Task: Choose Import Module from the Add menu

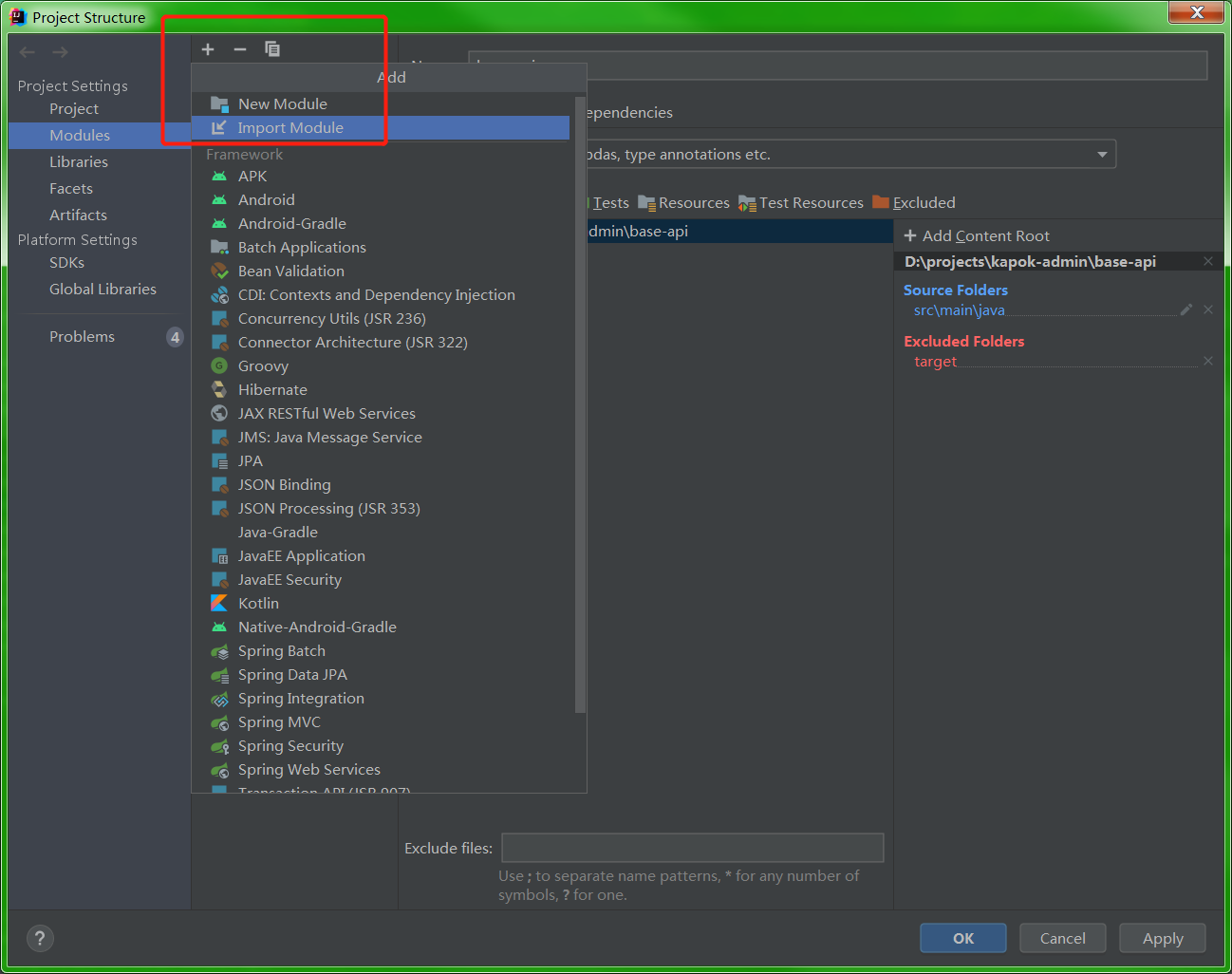Action: point(381,128)
